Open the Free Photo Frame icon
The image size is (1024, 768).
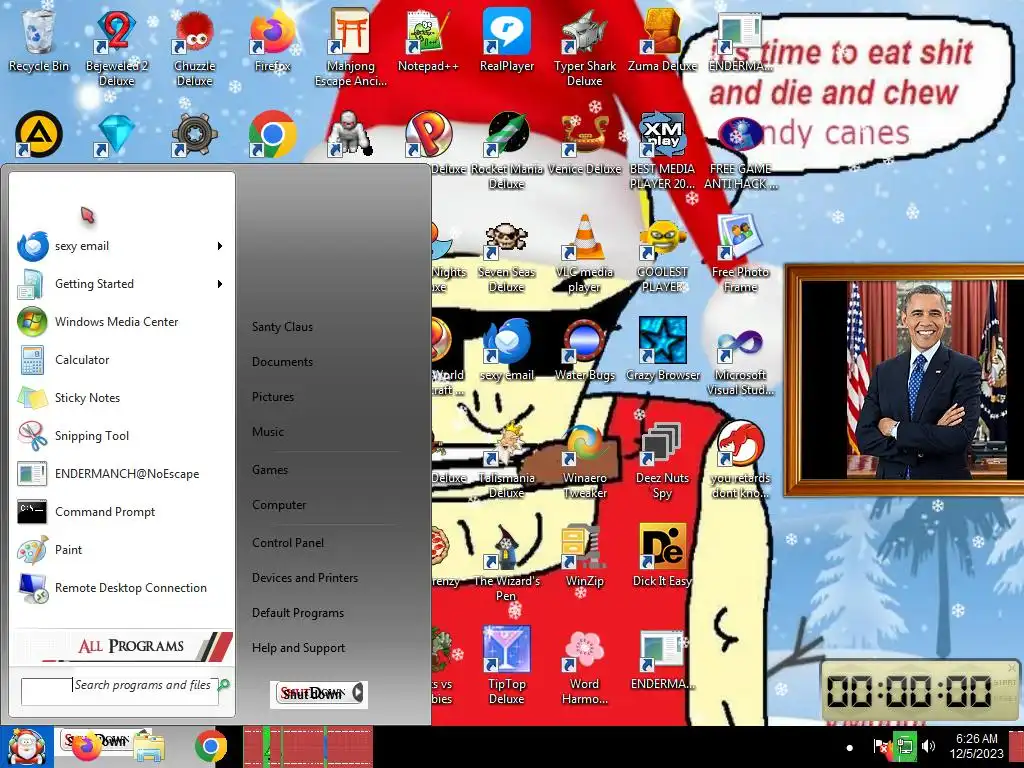741,253
